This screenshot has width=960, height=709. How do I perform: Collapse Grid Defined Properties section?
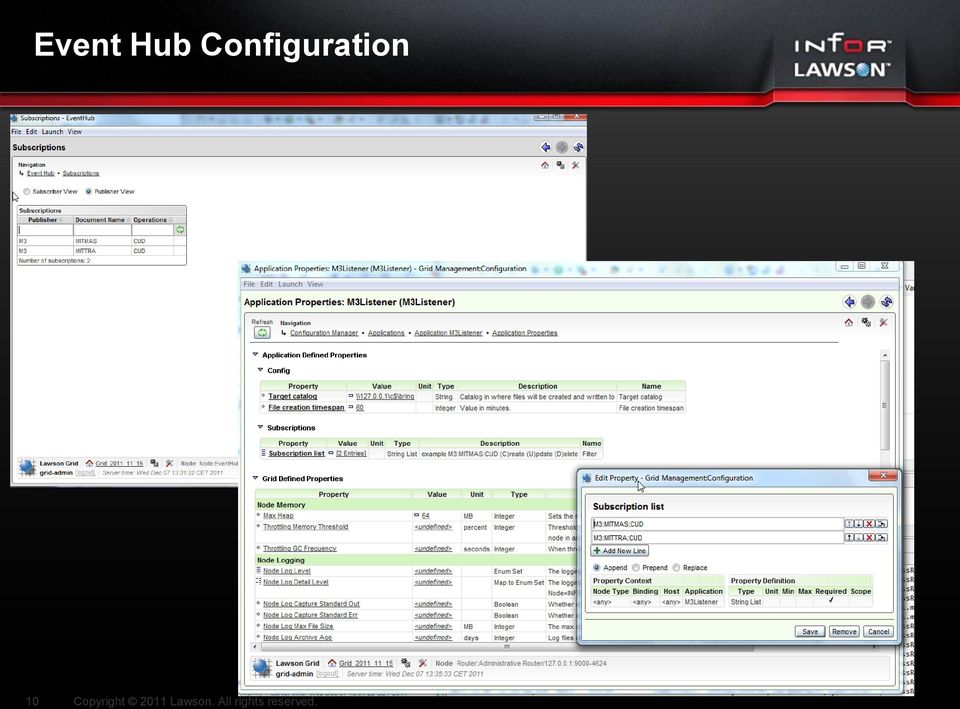tap(255, 478)
